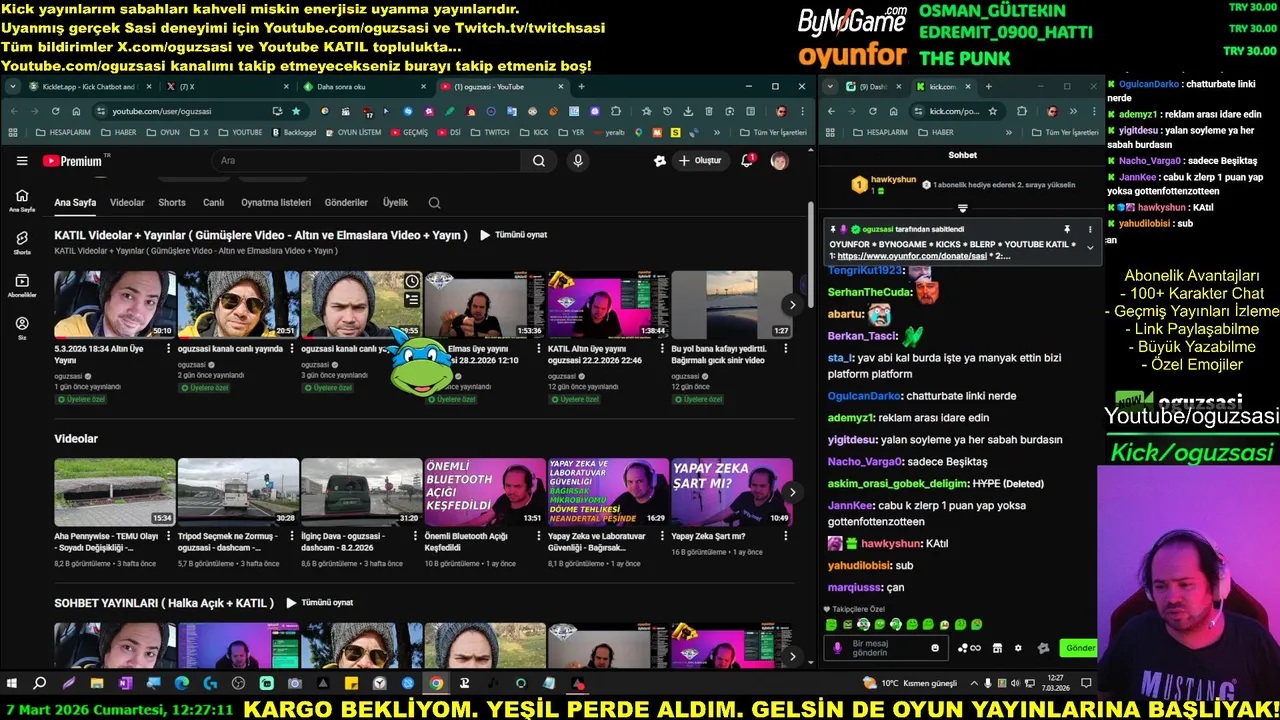Open the emoji picker in the Kick chat box
Screen dimensions: 1280x720
[x=935, y=648]
